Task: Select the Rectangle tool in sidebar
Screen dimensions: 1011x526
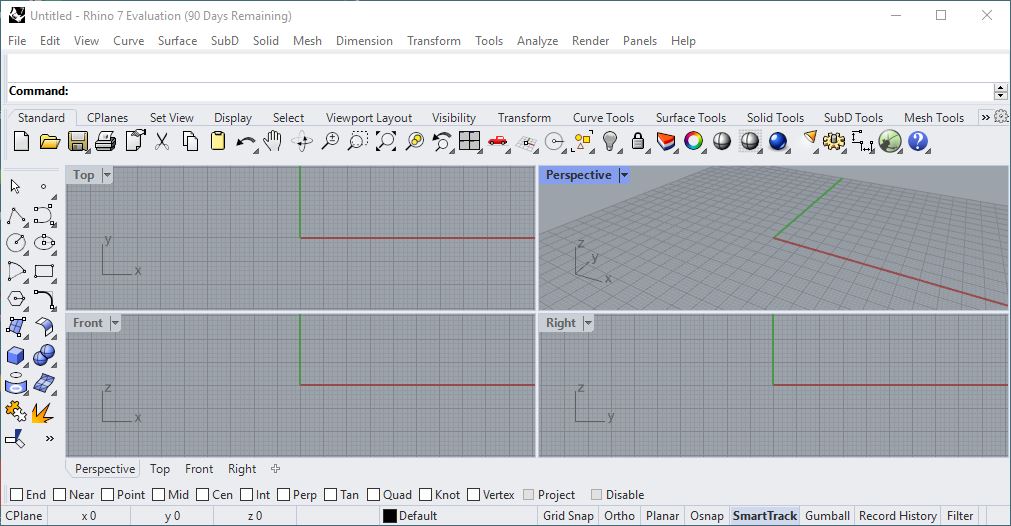Action: click(x=44, y=271)
